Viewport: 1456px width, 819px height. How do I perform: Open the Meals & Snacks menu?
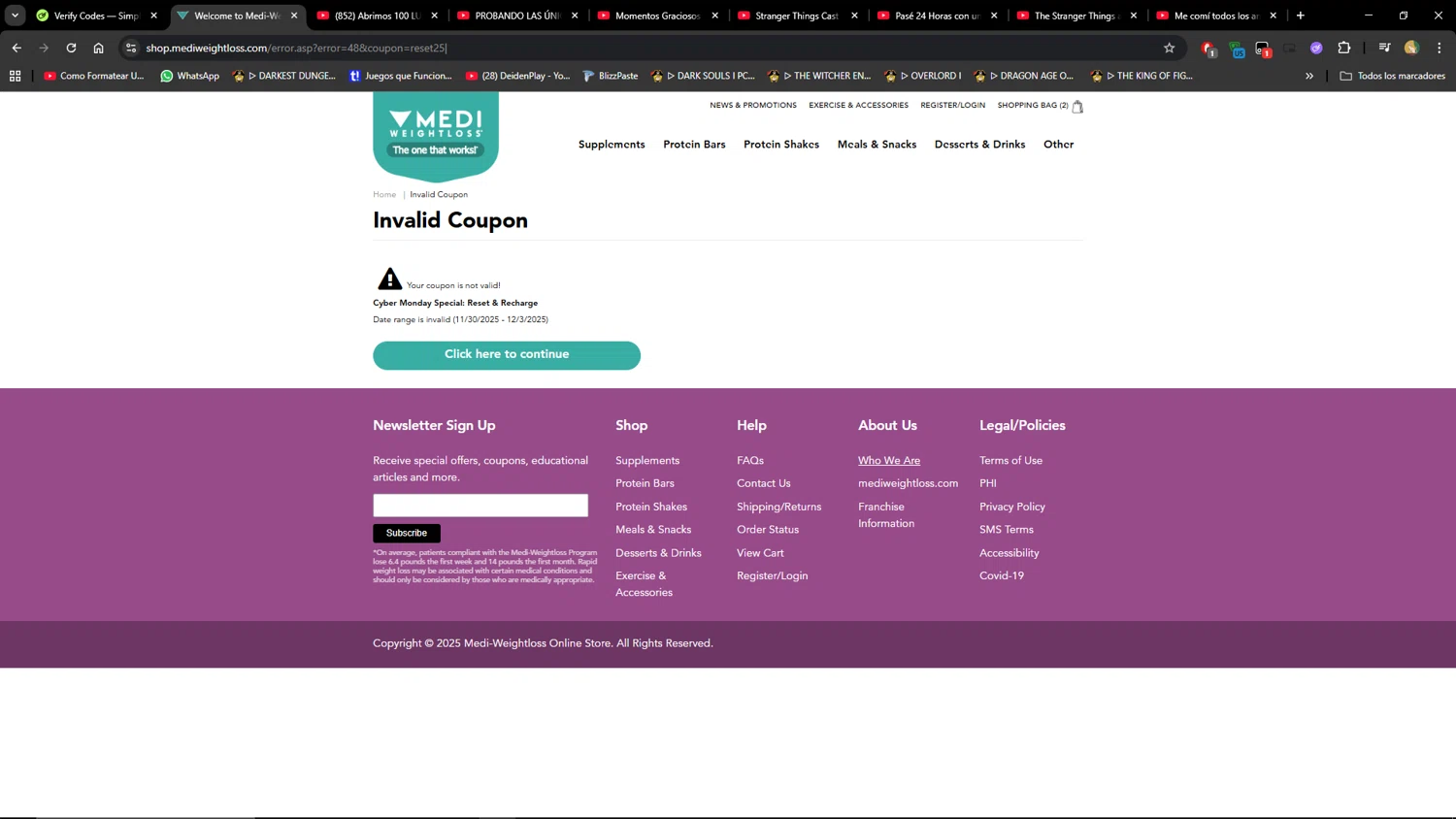877,145
